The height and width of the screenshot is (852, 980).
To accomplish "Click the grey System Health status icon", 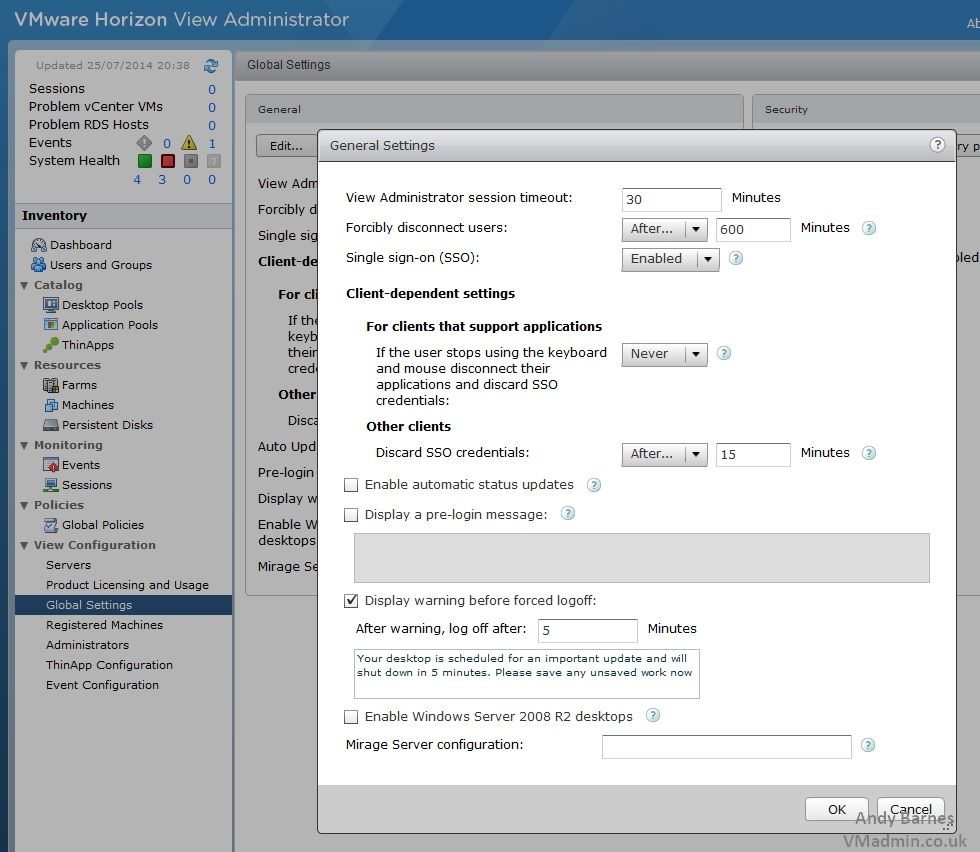I will click(191, 161).
